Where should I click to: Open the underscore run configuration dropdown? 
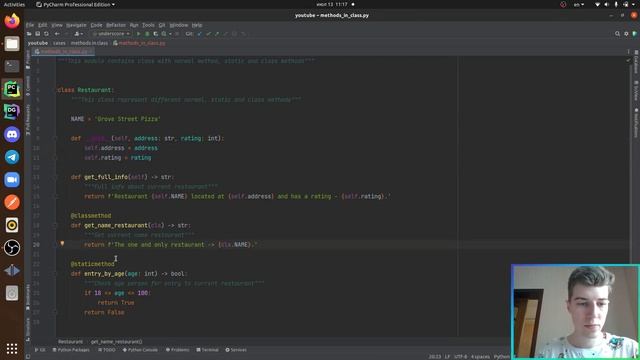(111, 34)
